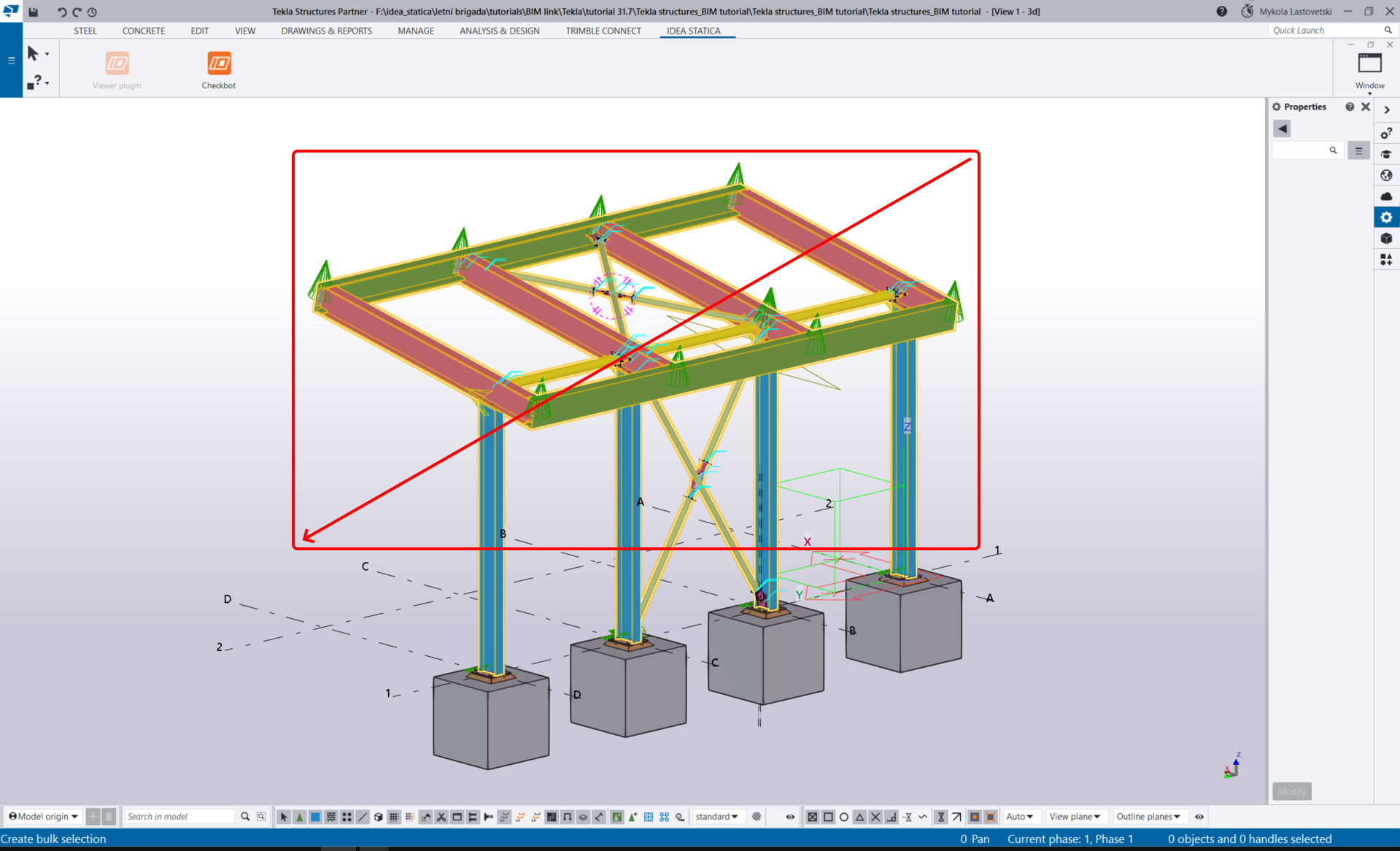
Task: Switch to the ANALYSIS & DESIGN ribbon tab
Action: pyautogui.click(x=499, y=31)
